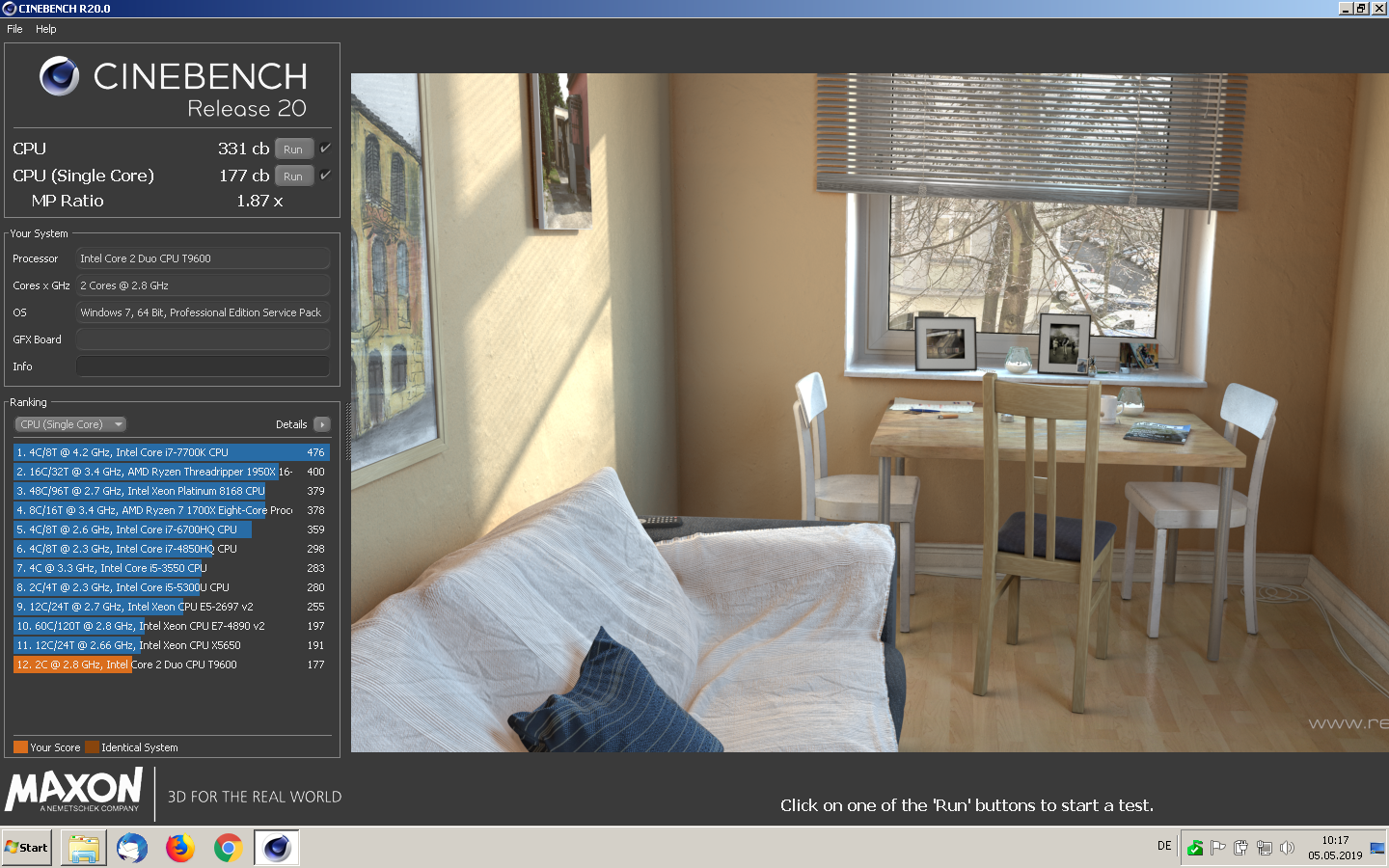The height and width of the screenshot is (868, 1389).
Task: Run the CPU multi-core benchmark
Action: point(293,149)
